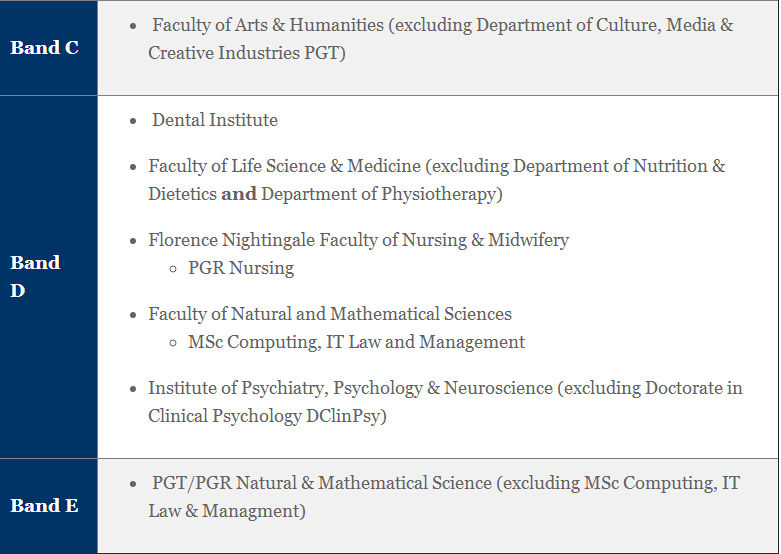Click the hollow sub-bullet before MSc Computing
781x554 pixels.
pos(174,343)
